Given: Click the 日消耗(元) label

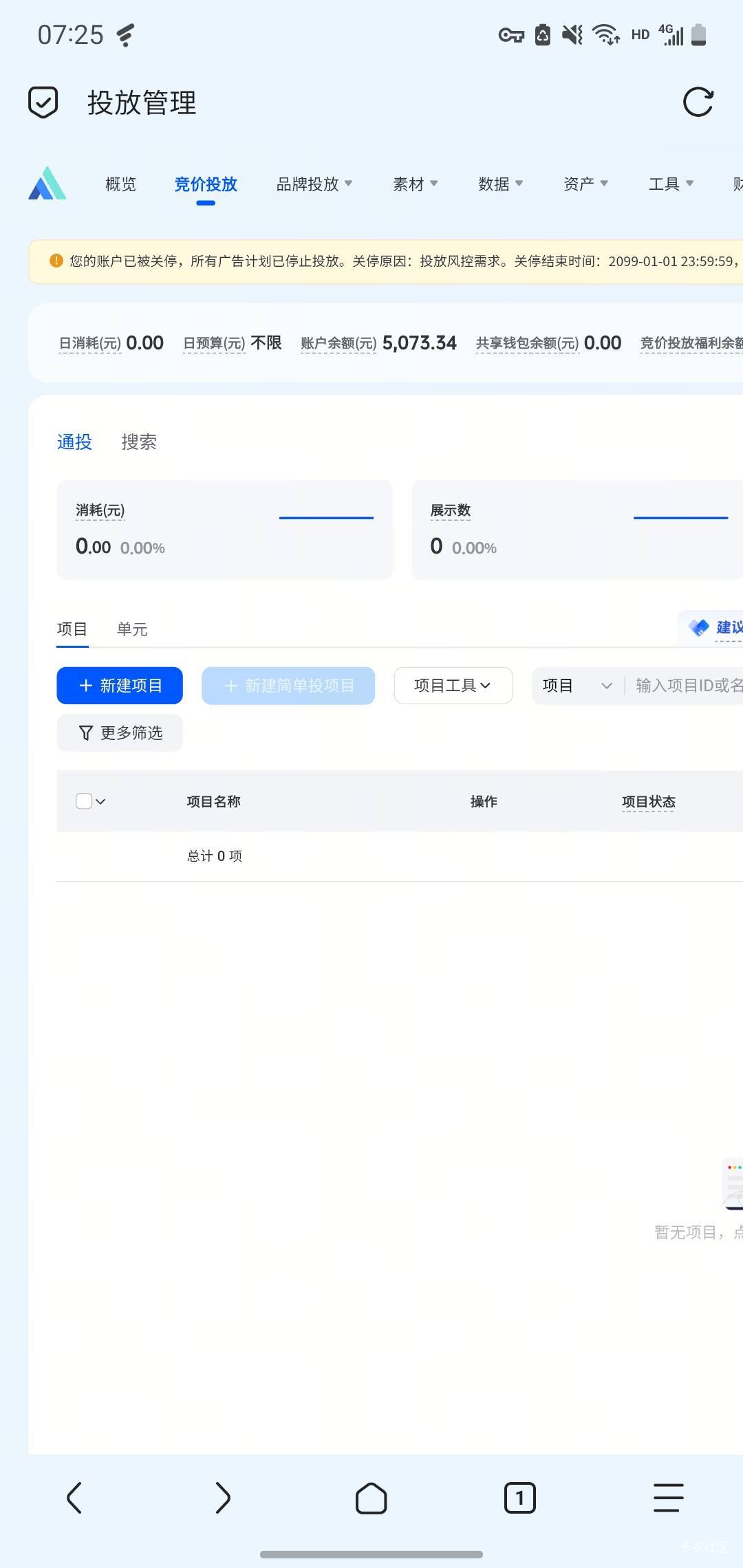Looking at the screenshot, I should [90, 343].
